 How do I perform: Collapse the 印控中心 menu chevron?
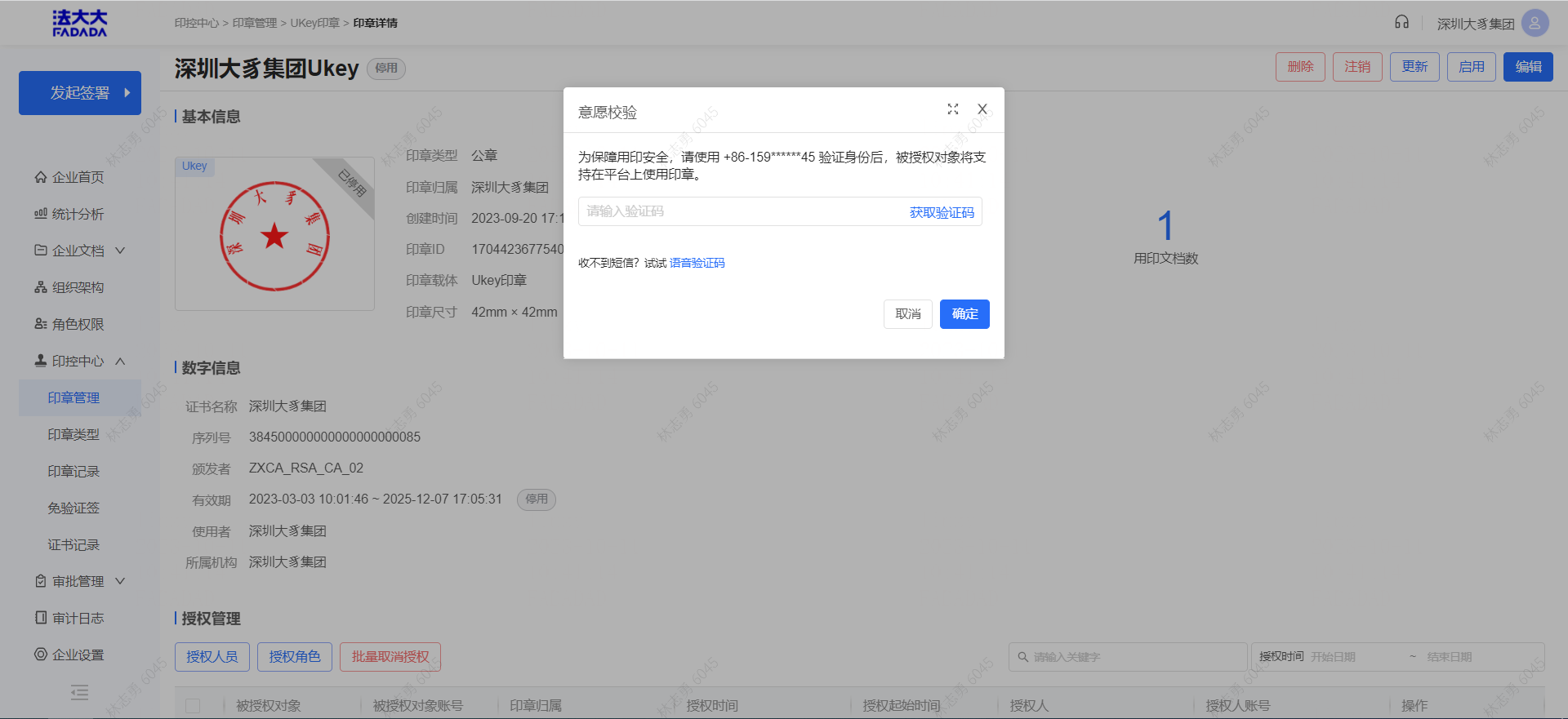tap(120, 361)
